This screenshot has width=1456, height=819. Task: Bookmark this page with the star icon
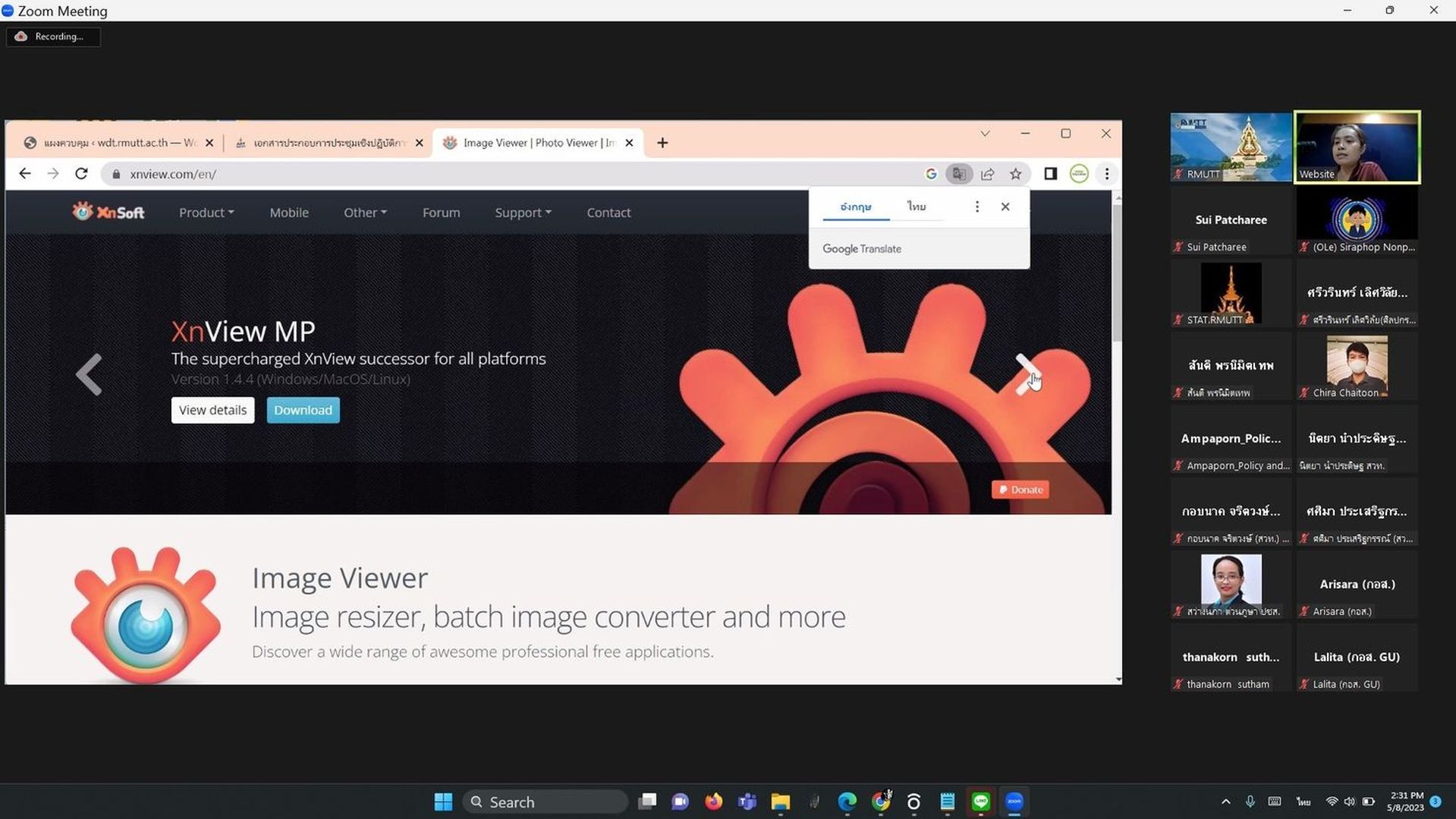(1015, 174)
